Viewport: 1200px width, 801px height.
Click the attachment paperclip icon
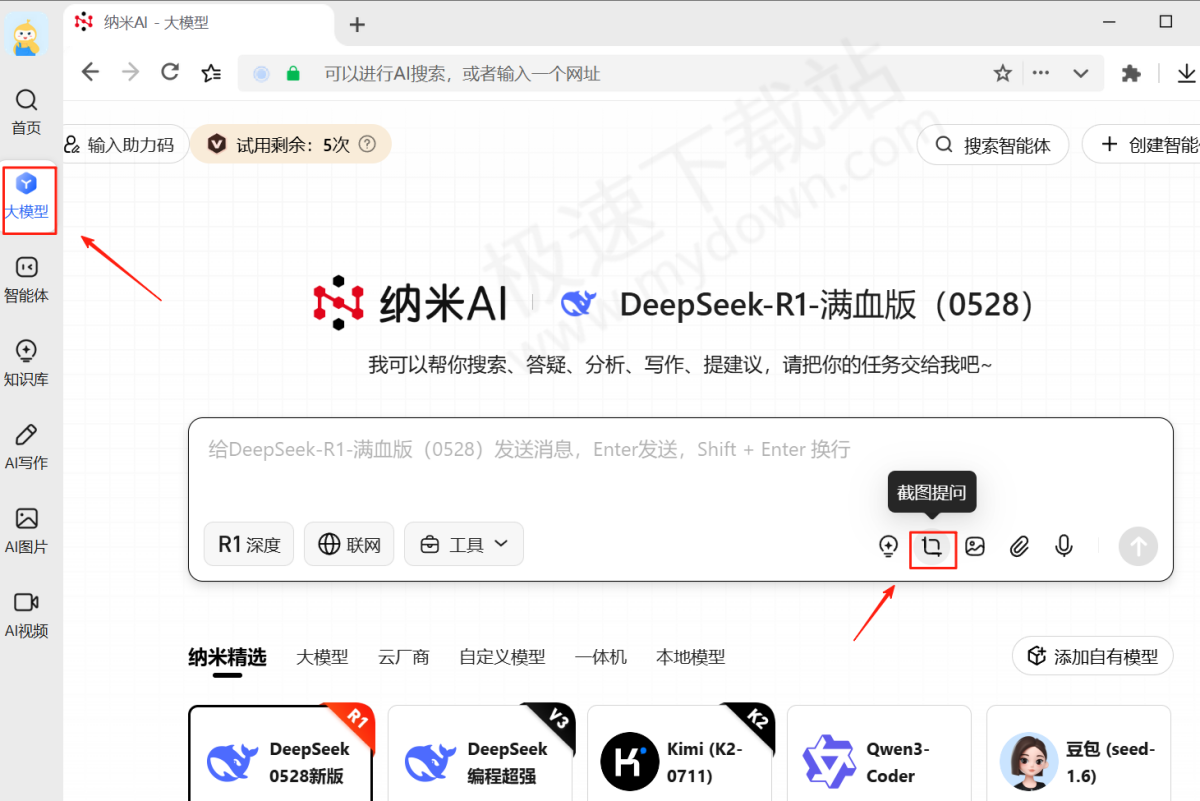1019,546
